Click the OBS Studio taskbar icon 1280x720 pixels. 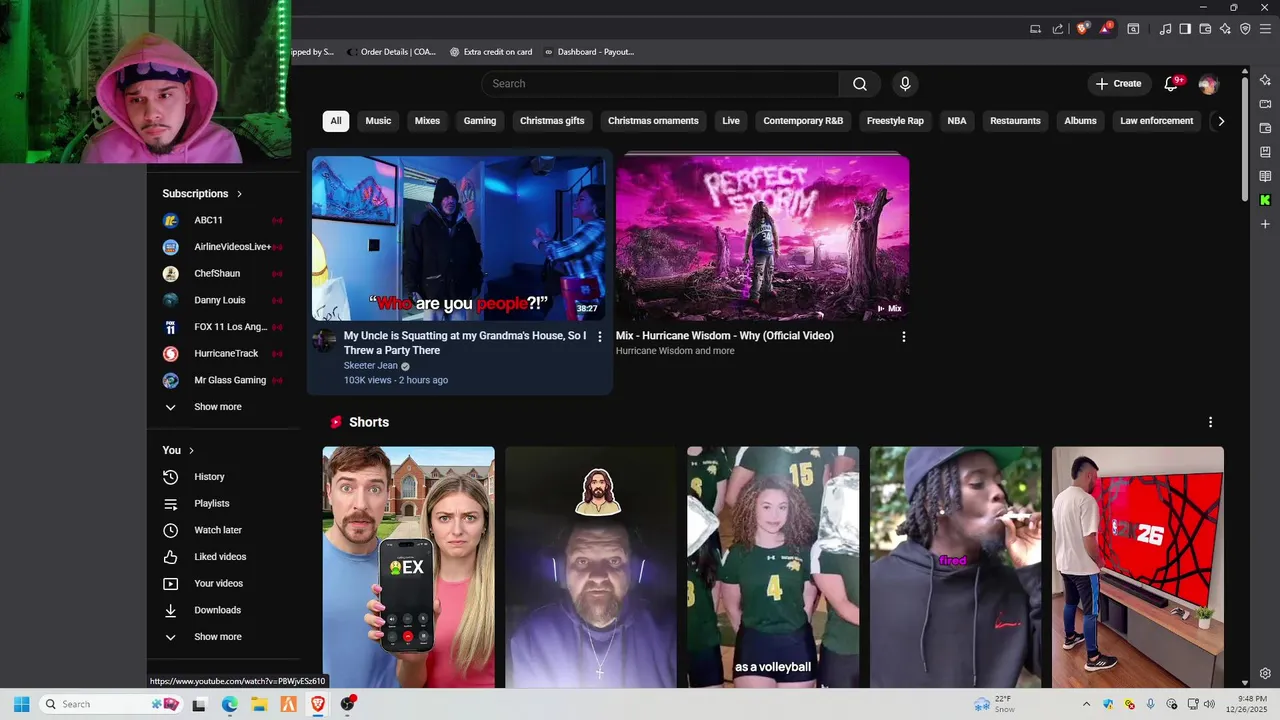[347, 704]
